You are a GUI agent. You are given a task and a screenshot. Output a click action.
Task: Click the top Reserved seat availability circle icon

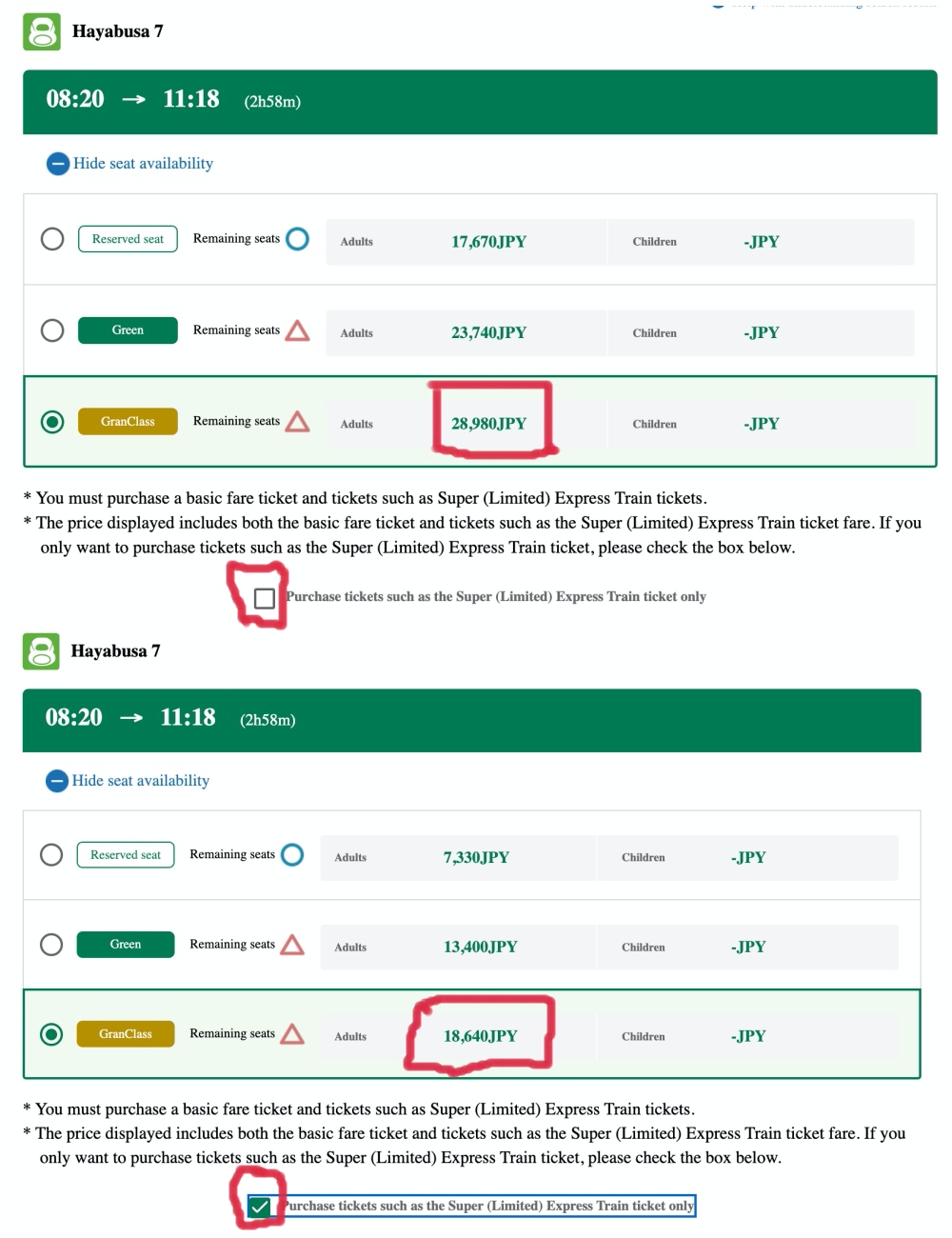[298, 239]
